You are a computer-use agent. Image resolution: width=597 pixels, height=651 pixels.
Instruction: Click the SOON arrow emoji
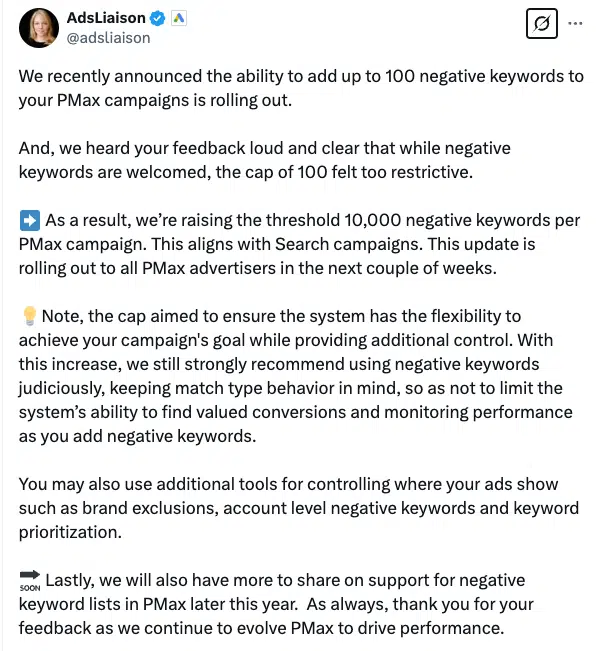pyautogui.click(x=30, y=580)
